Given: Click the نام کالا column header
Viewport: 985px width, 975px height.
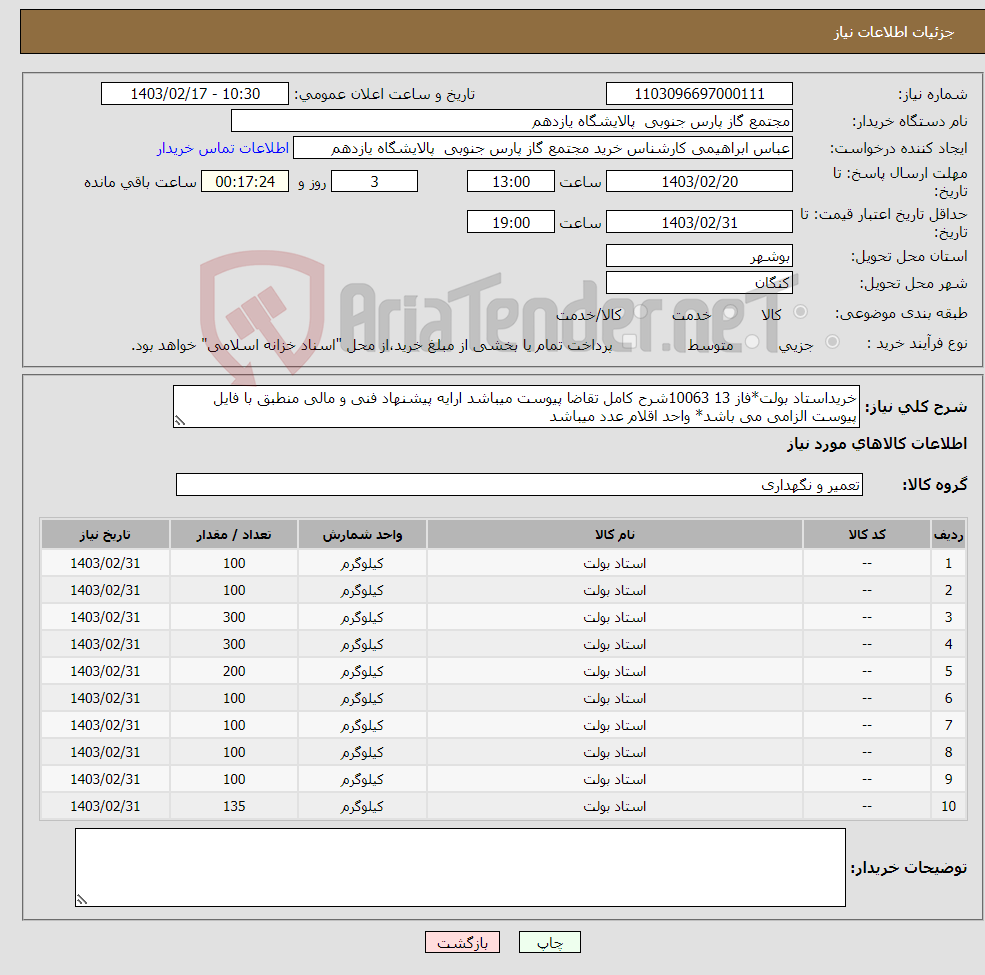Looking at the screenshot, I should pyautogui.click(x=615, y=535).
